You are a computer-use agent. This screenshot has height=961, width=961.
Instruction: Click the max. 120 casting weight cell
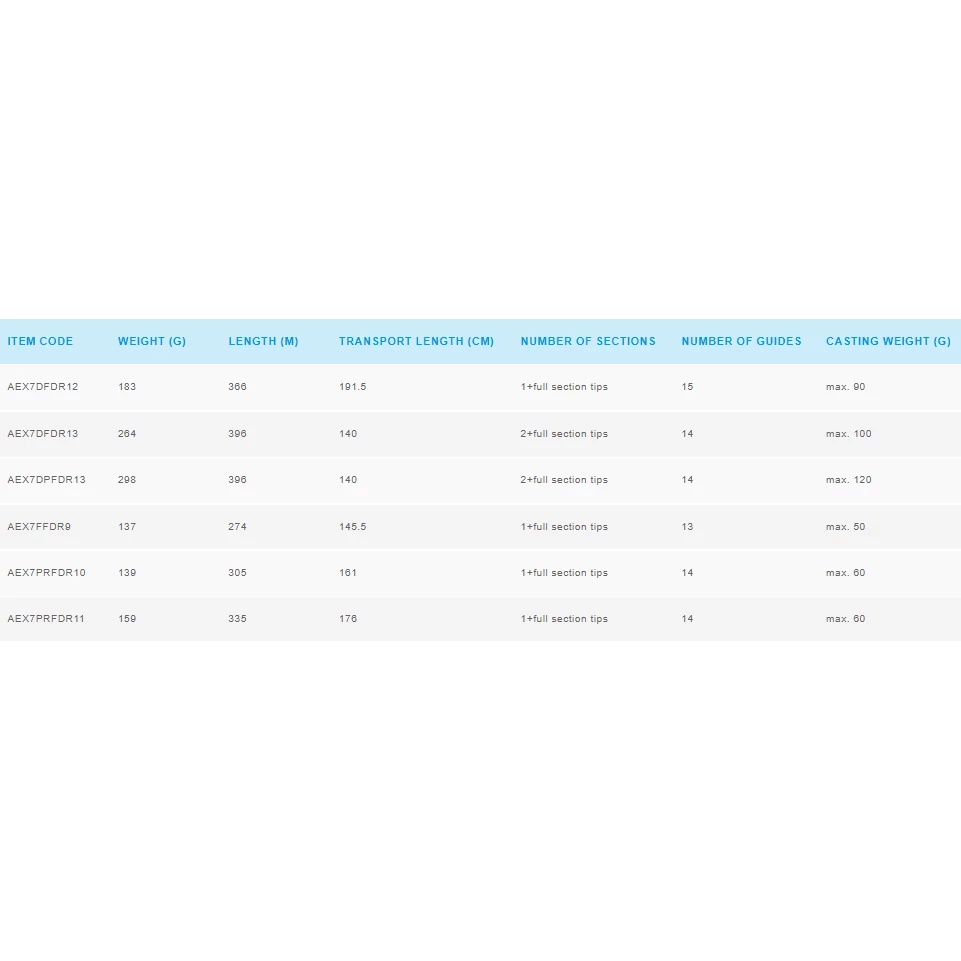(x=848, y=480)
